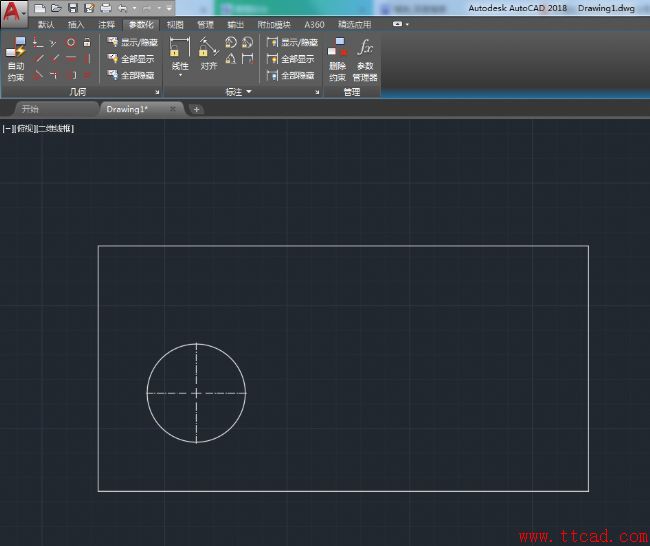Select the Horizontal constraint icon
The height and width of the screenshot is (546, 650).
point(71,58)
